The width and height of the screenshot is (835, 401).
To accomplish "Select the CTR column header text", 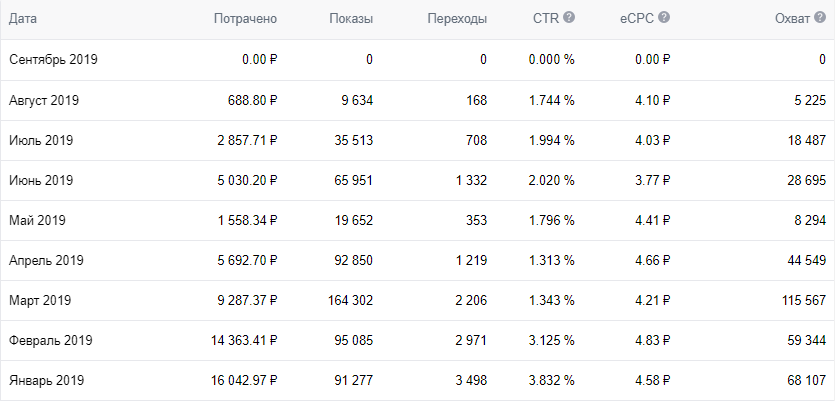I will [546, 19].
